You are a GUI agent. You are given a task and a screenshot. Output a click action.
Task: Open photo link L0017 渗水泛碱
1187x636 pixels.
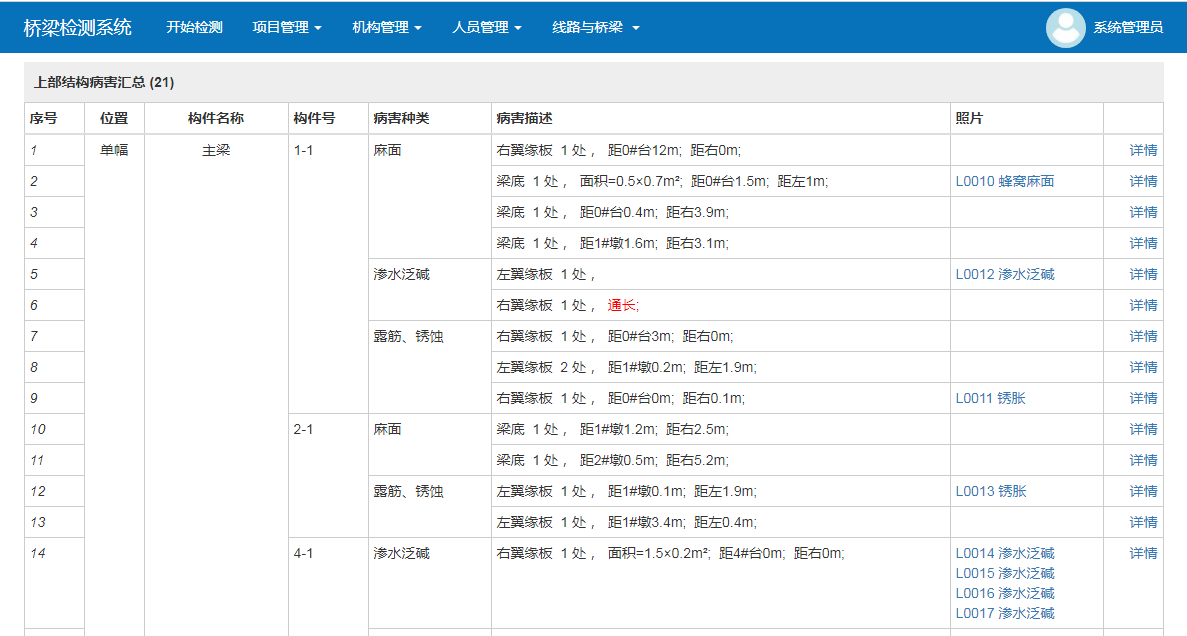tap(1004, 613)
